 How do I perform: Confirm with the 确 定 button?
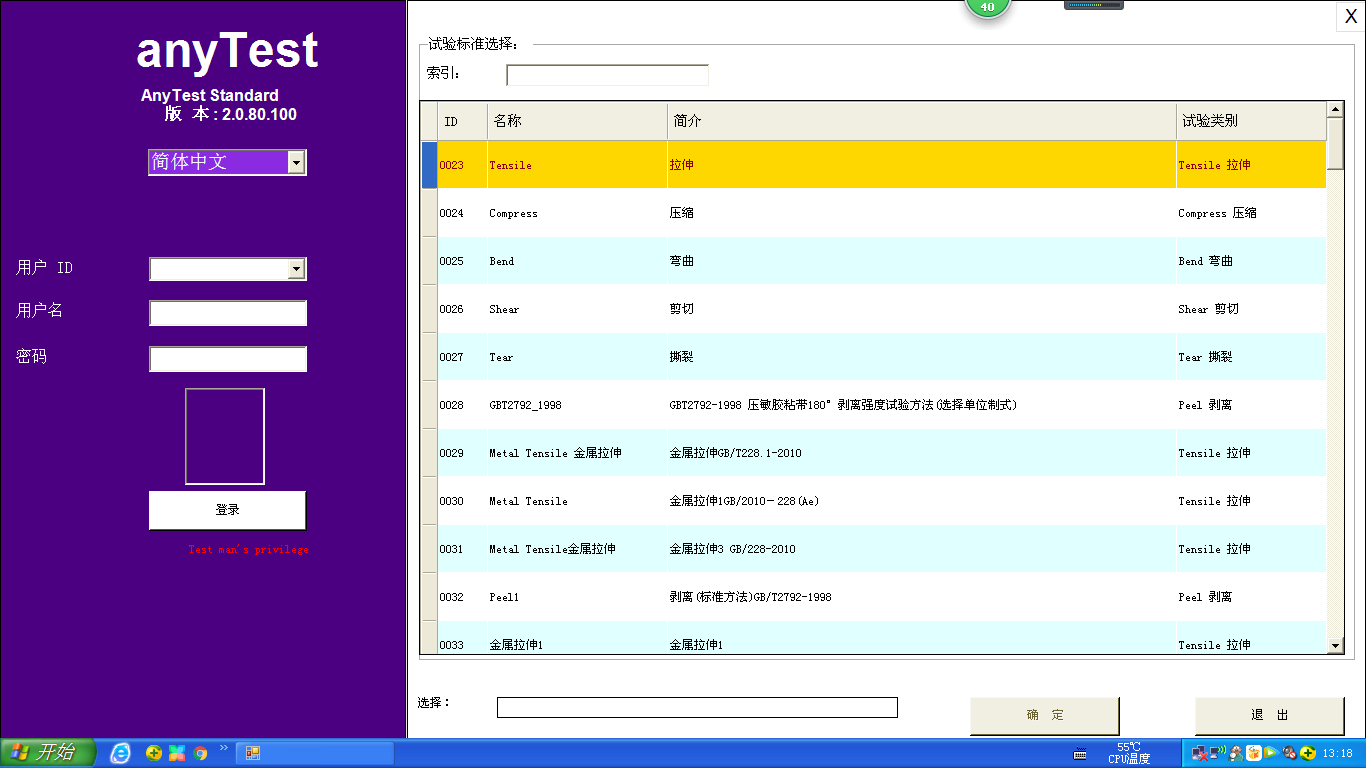point(1045,715)
